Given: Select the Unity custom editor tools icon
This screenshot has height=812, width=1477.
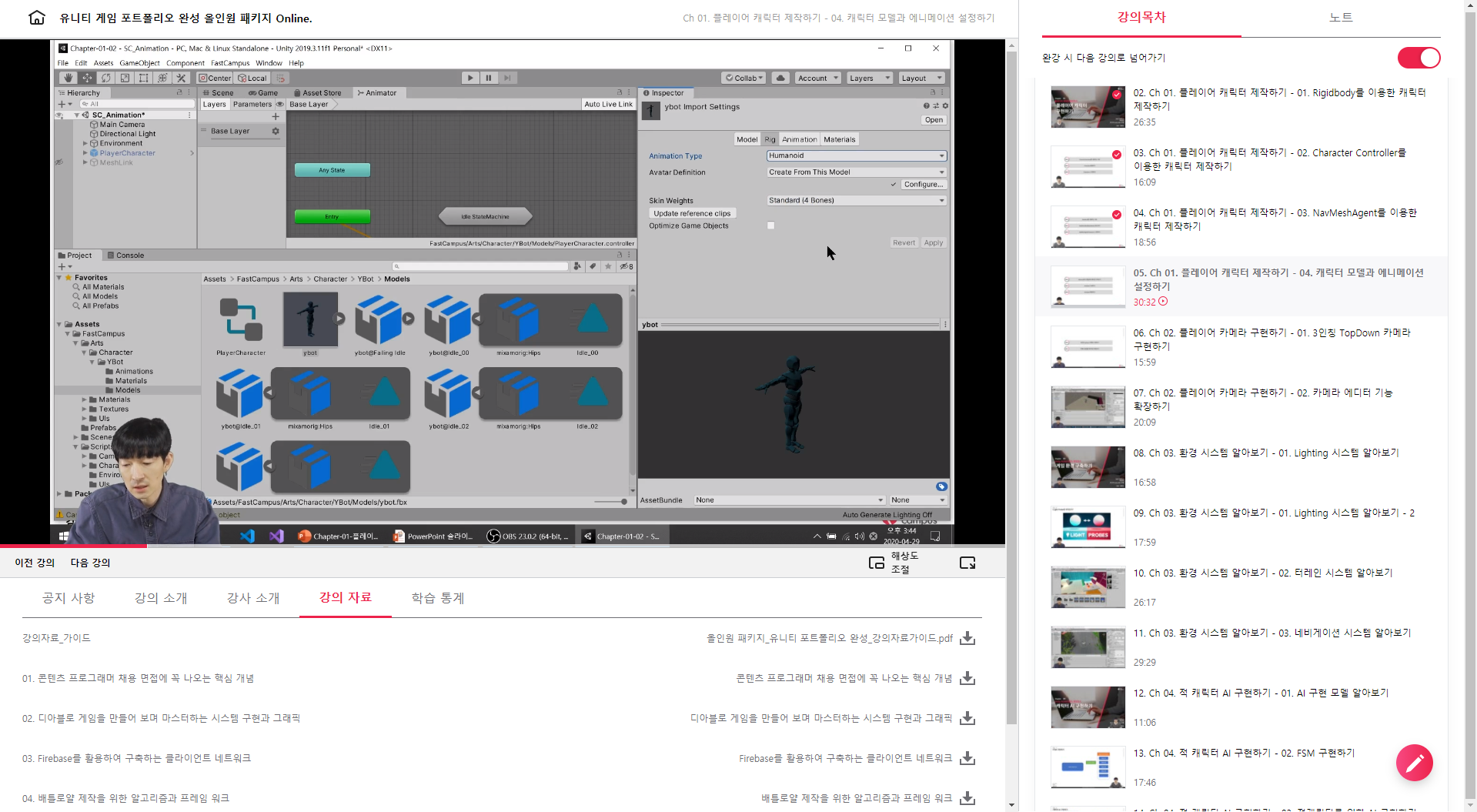Looking at the screenshot, I should click(181, 78).
